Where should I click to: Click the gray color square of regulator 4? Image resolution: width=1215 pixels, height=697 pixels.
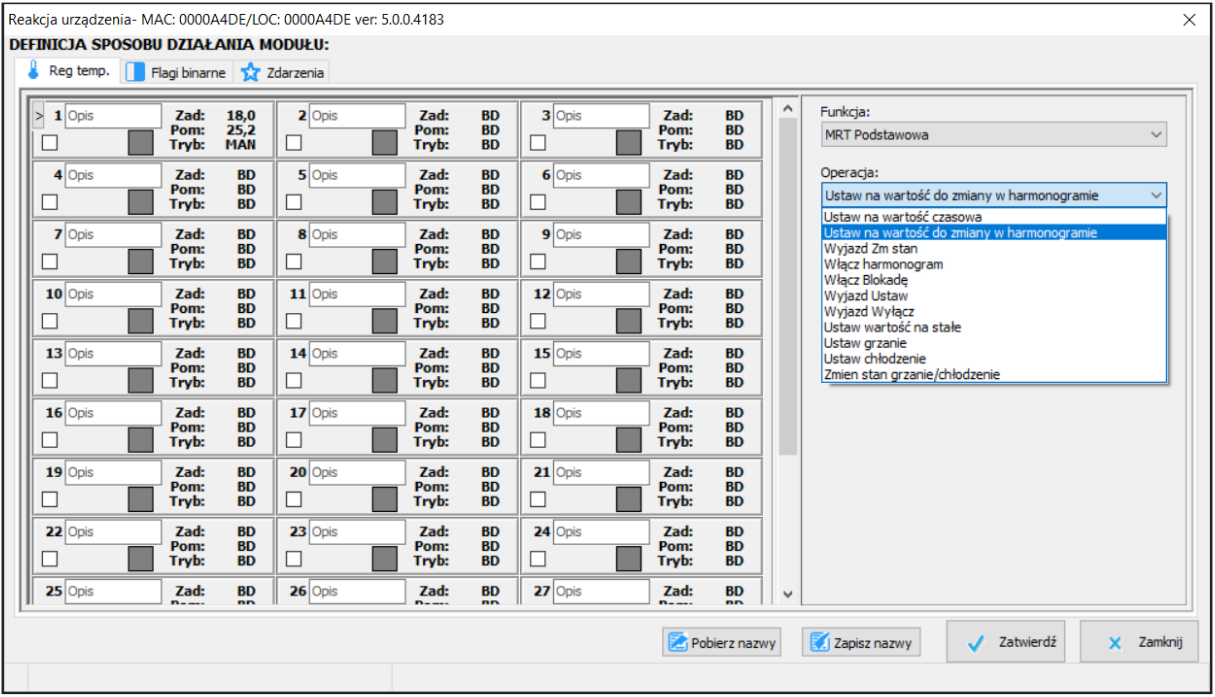pos(141,202)
